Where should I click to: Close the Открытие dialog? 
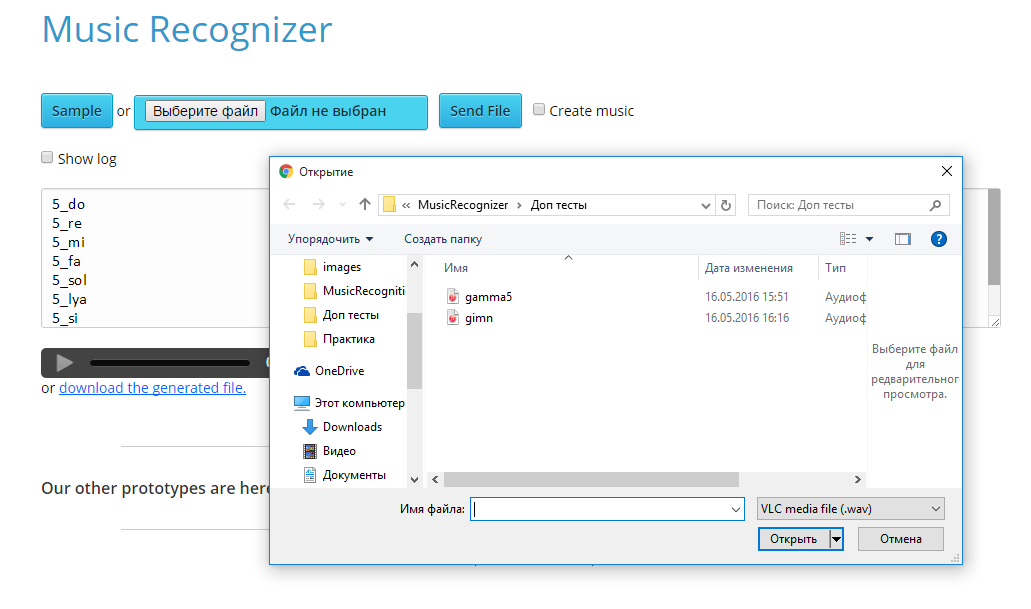[947, 171]
